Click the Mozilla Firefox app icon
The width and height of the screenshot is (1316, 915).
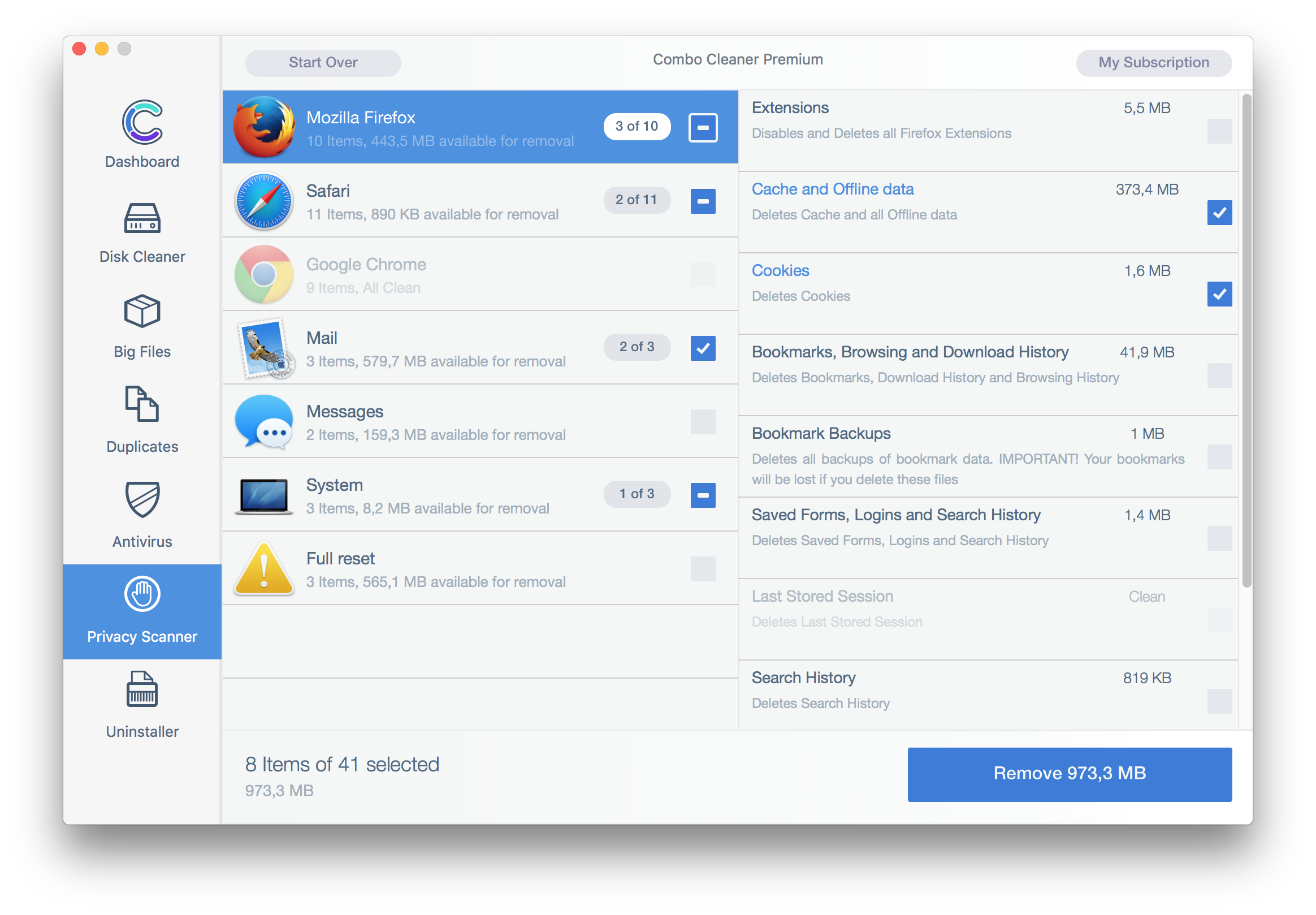click(x=263, y=127)
